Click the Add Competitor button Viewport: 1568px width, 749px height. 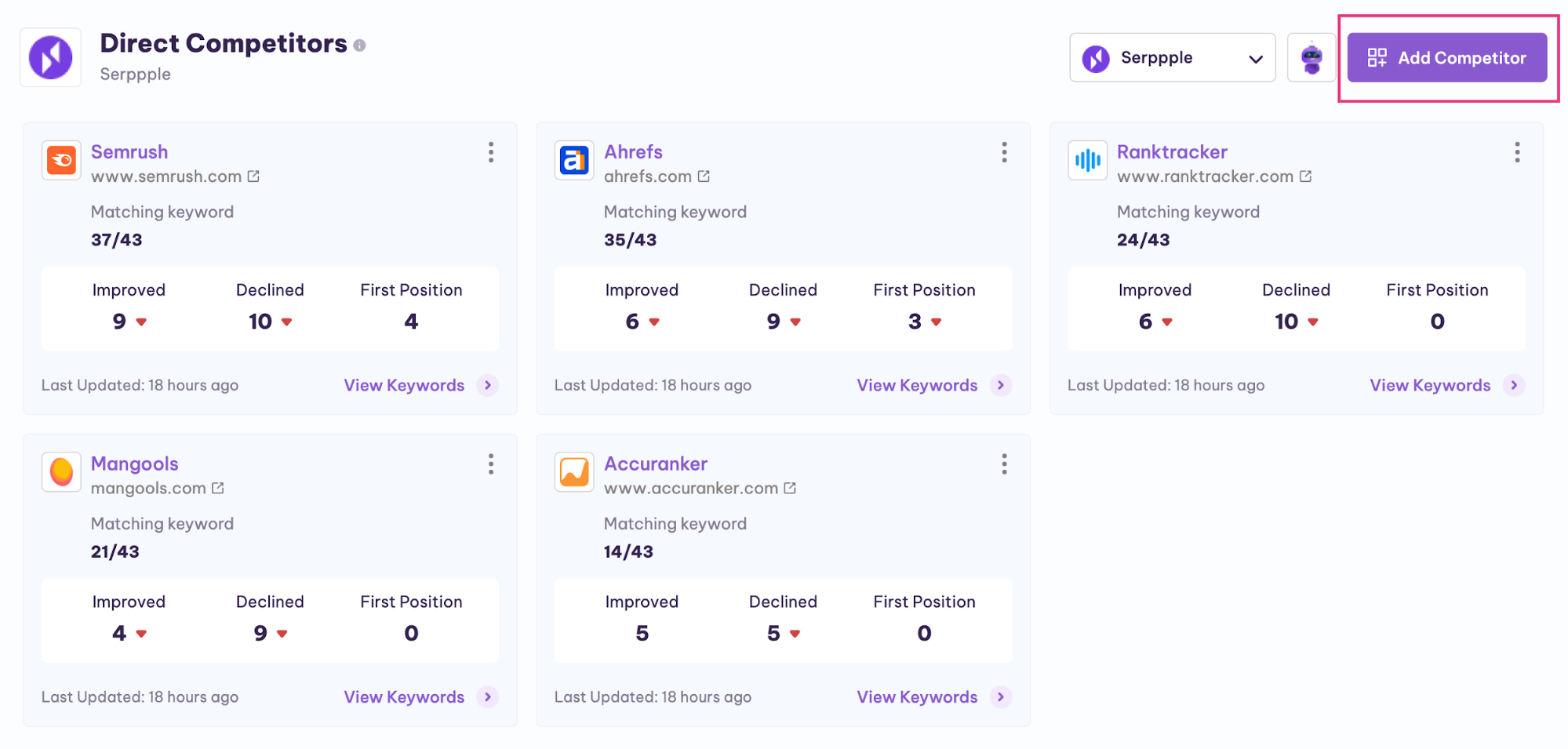1446,57
